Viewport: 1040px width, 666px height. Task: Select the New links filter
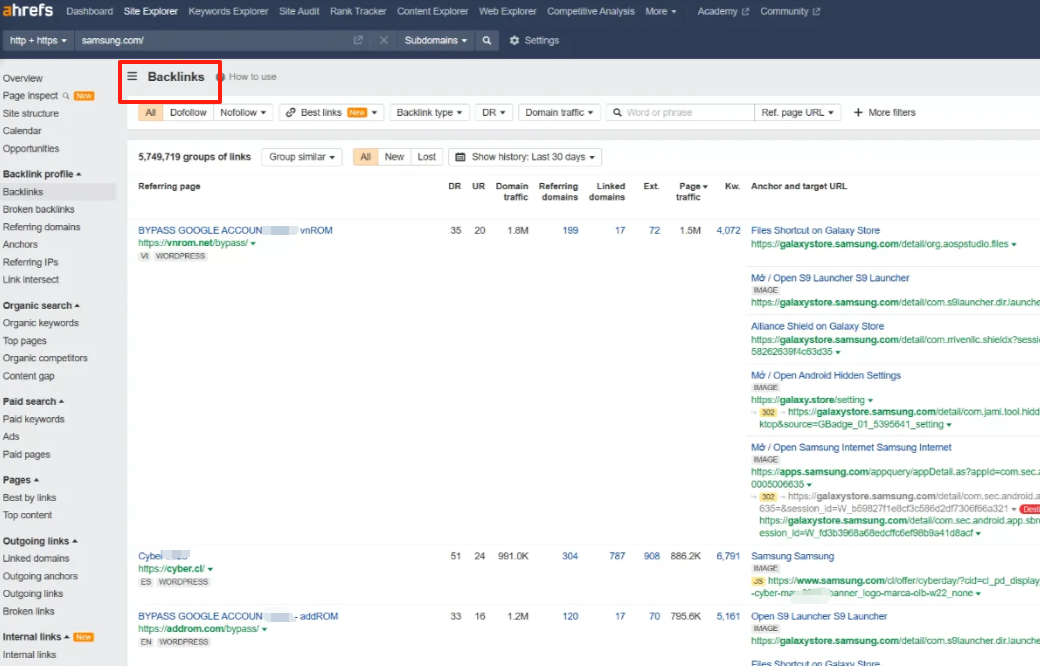point(394,156)
